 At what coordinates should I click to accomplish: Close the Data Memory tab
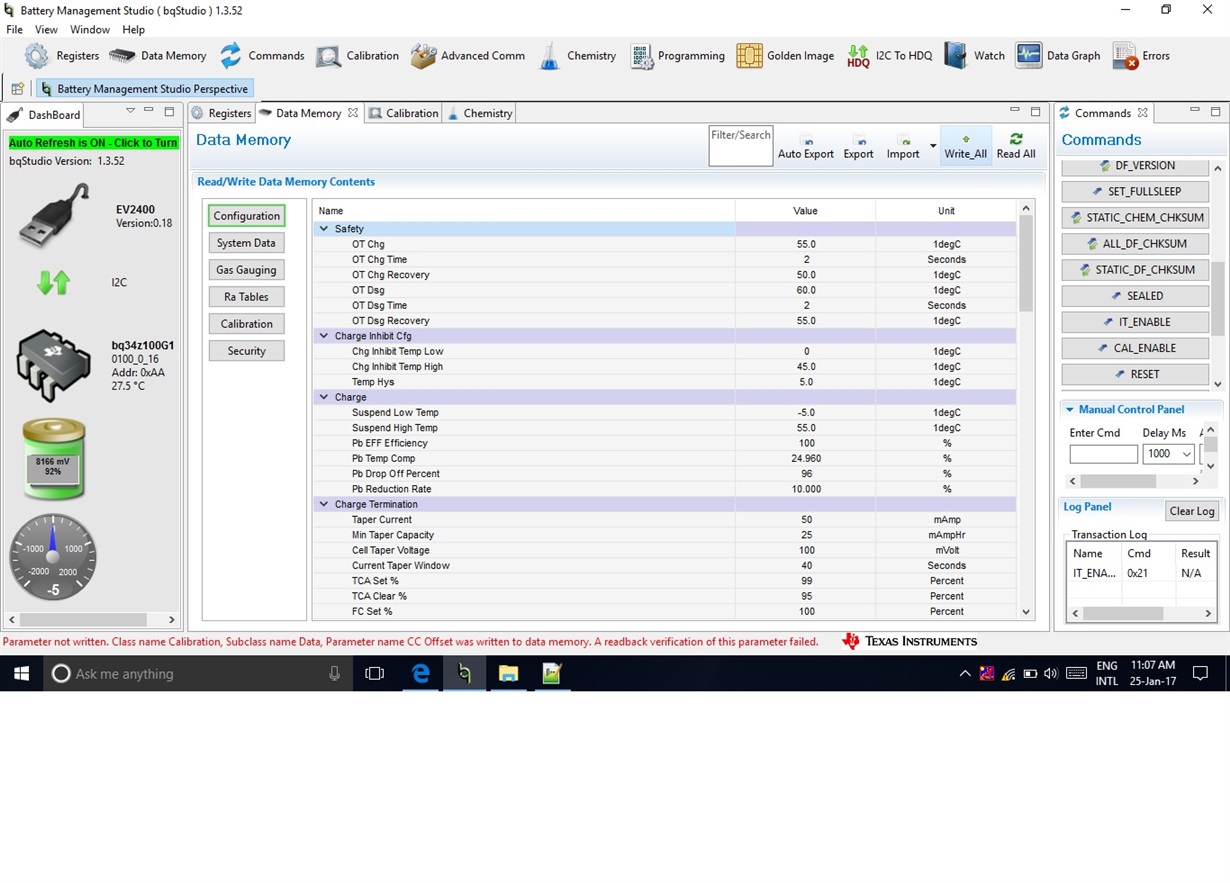(352, 113)
